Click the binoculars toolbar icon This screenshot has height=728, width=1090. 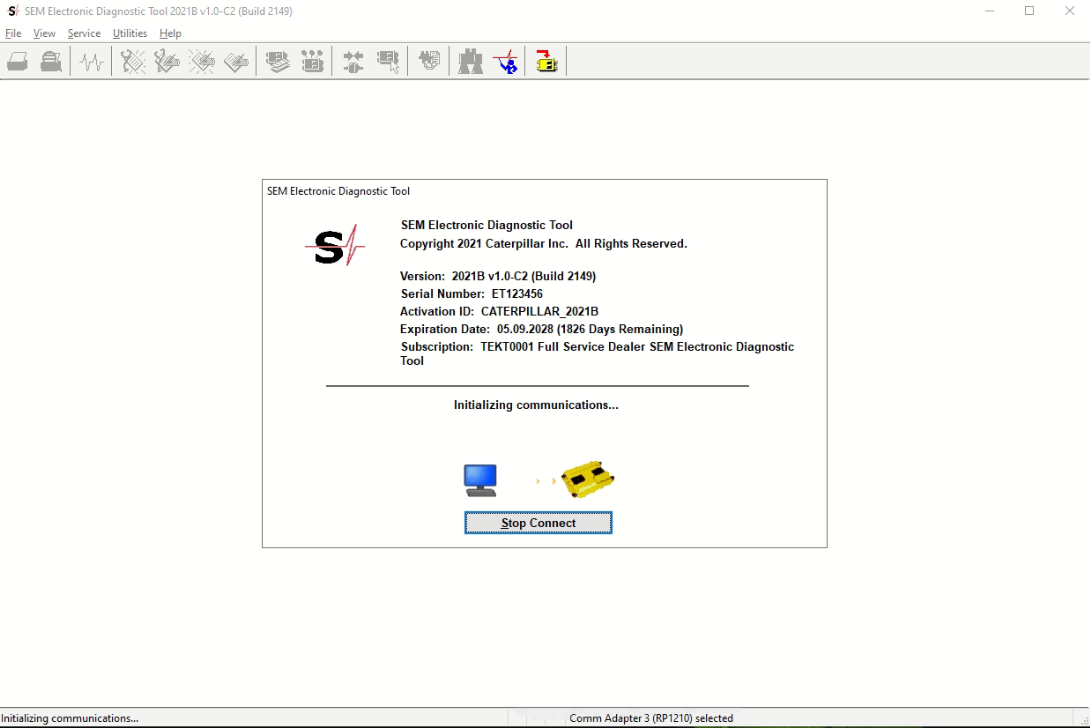[470, 62]
